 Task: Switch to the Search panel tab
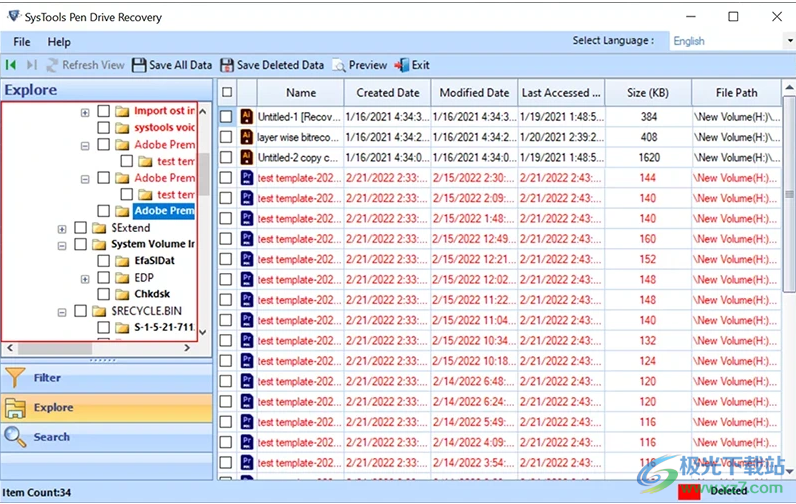pyautogui.click(x=107, y=437)
